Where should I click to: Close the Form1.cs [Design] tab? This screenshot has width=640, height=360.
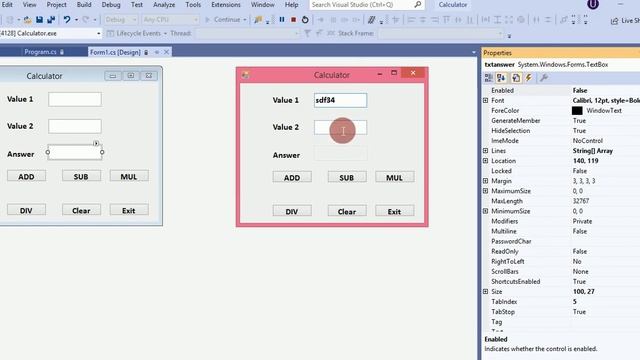[x=167, y=52]
